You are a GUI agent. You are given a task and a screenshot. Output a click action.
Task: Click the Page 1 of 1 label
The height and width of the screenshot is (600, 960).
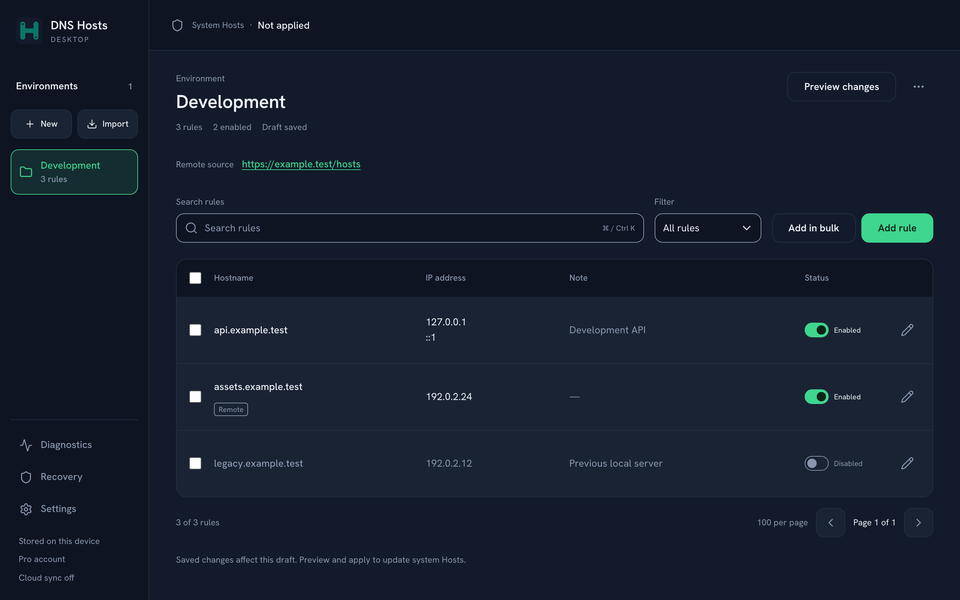[874, 523]
